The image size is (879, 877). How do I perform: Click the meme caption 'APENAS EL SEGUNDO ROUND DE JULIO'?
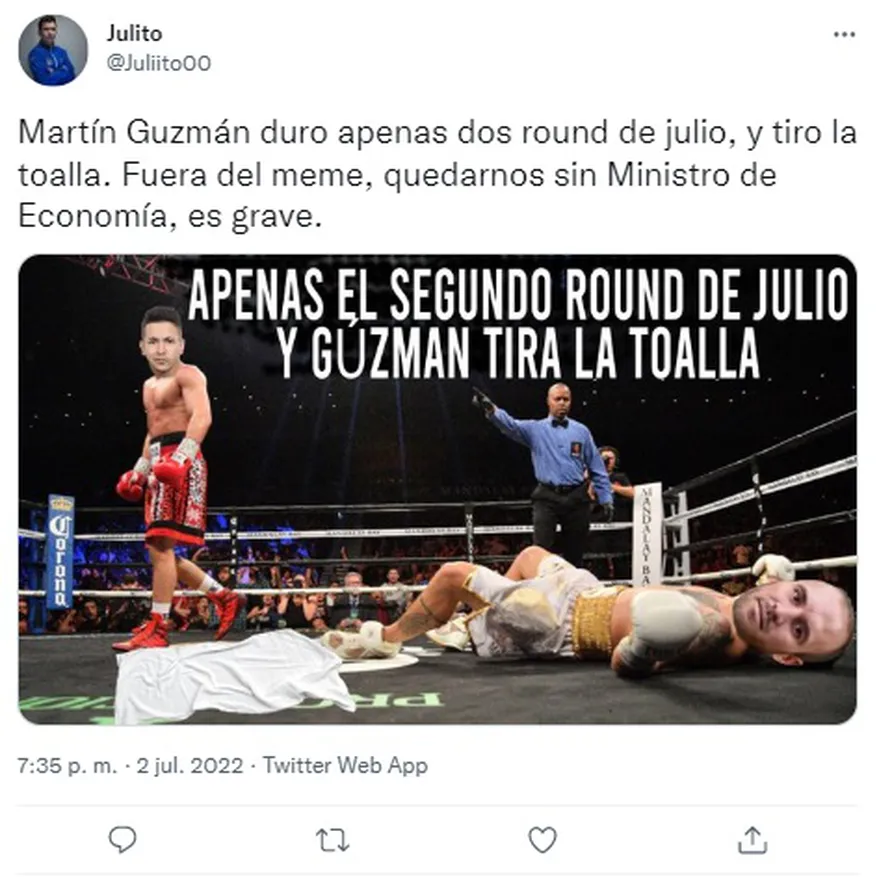click(x=518, y=295)
